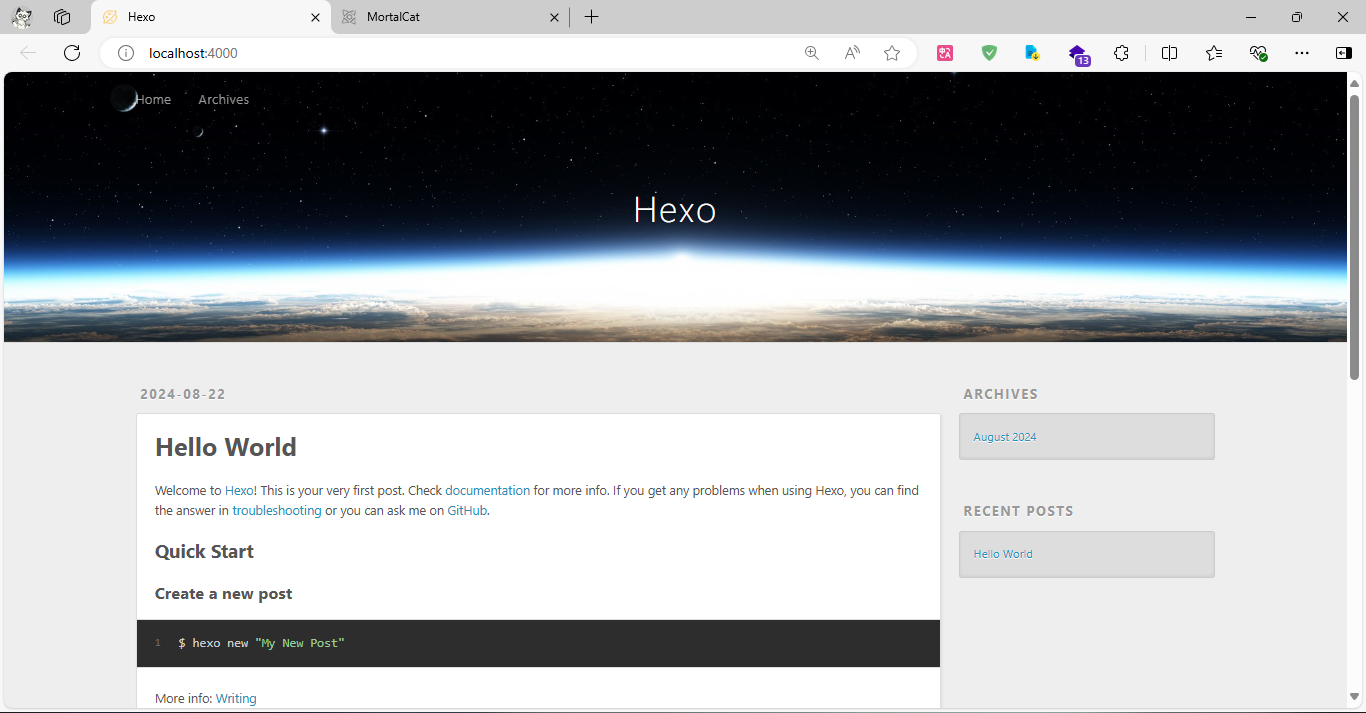Open Settings and more ellipsis menu

point(1301,53)
